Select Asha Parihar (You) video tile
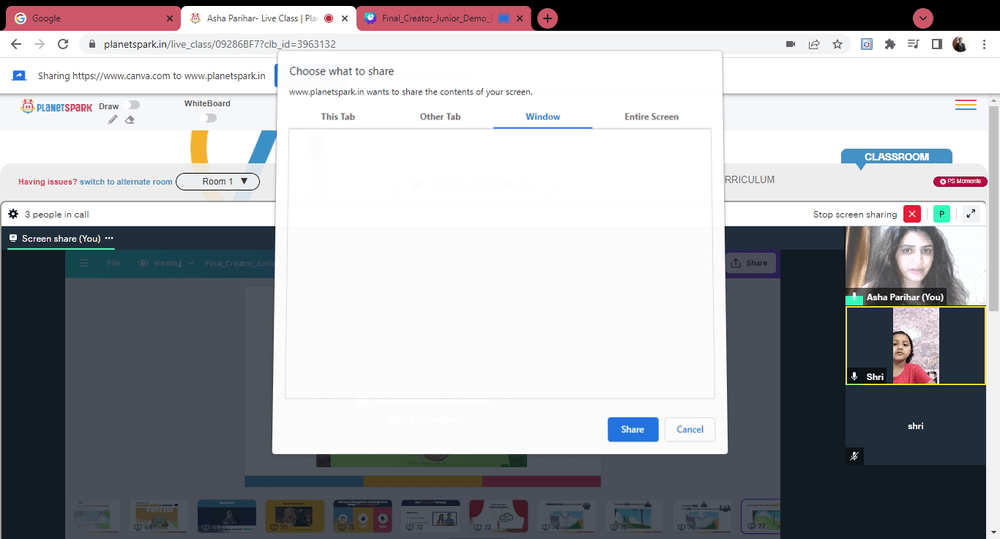This screenshot has width=1000, height=539. click(x=915, y=266)
